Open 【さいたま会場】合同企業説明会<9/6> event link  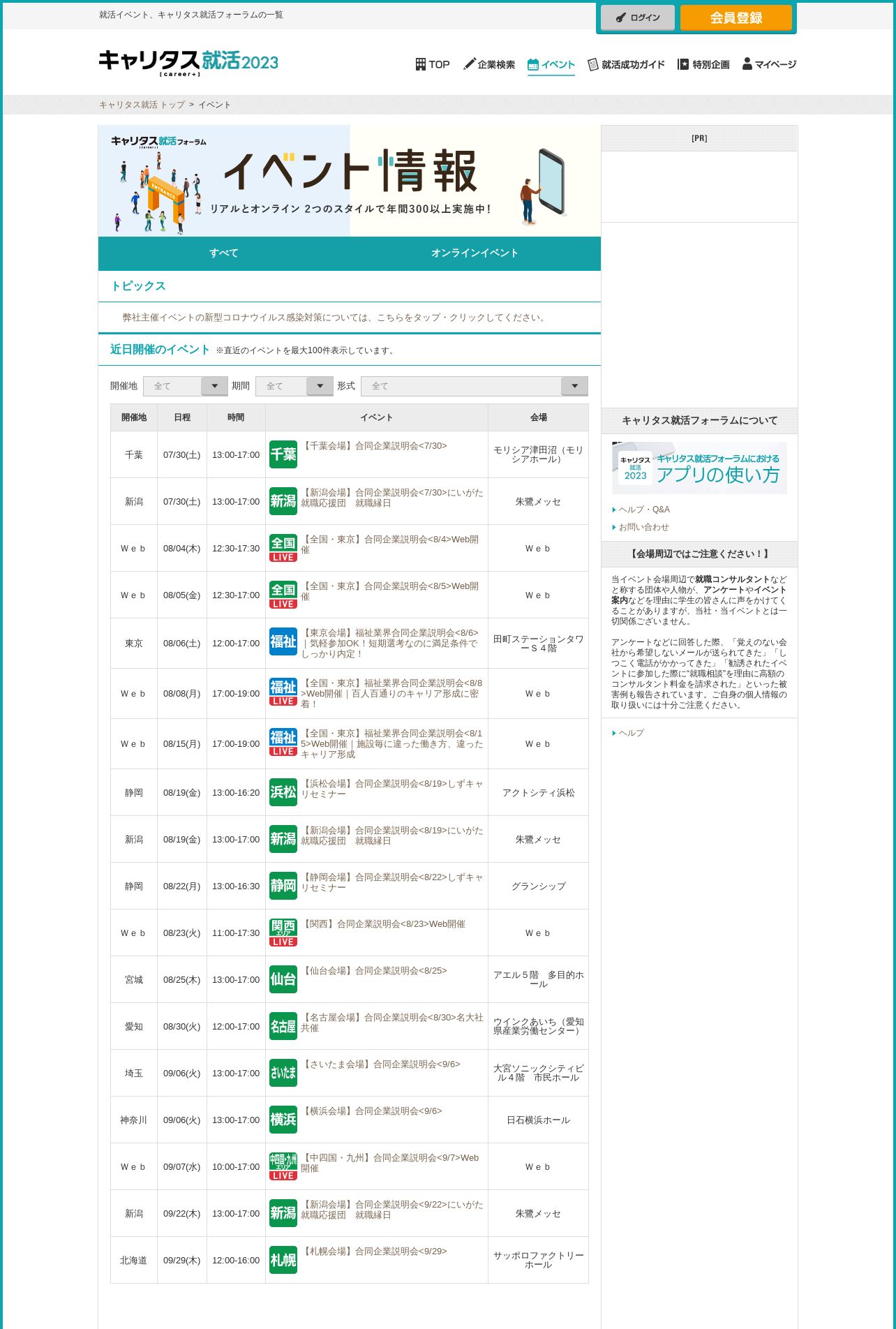(x=380, y=1064)
